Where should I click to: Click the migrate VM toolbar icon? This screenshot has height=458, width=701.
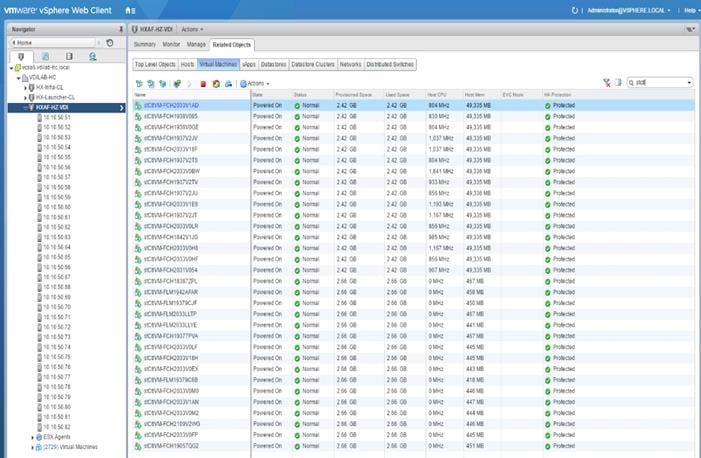click(228, 84)
